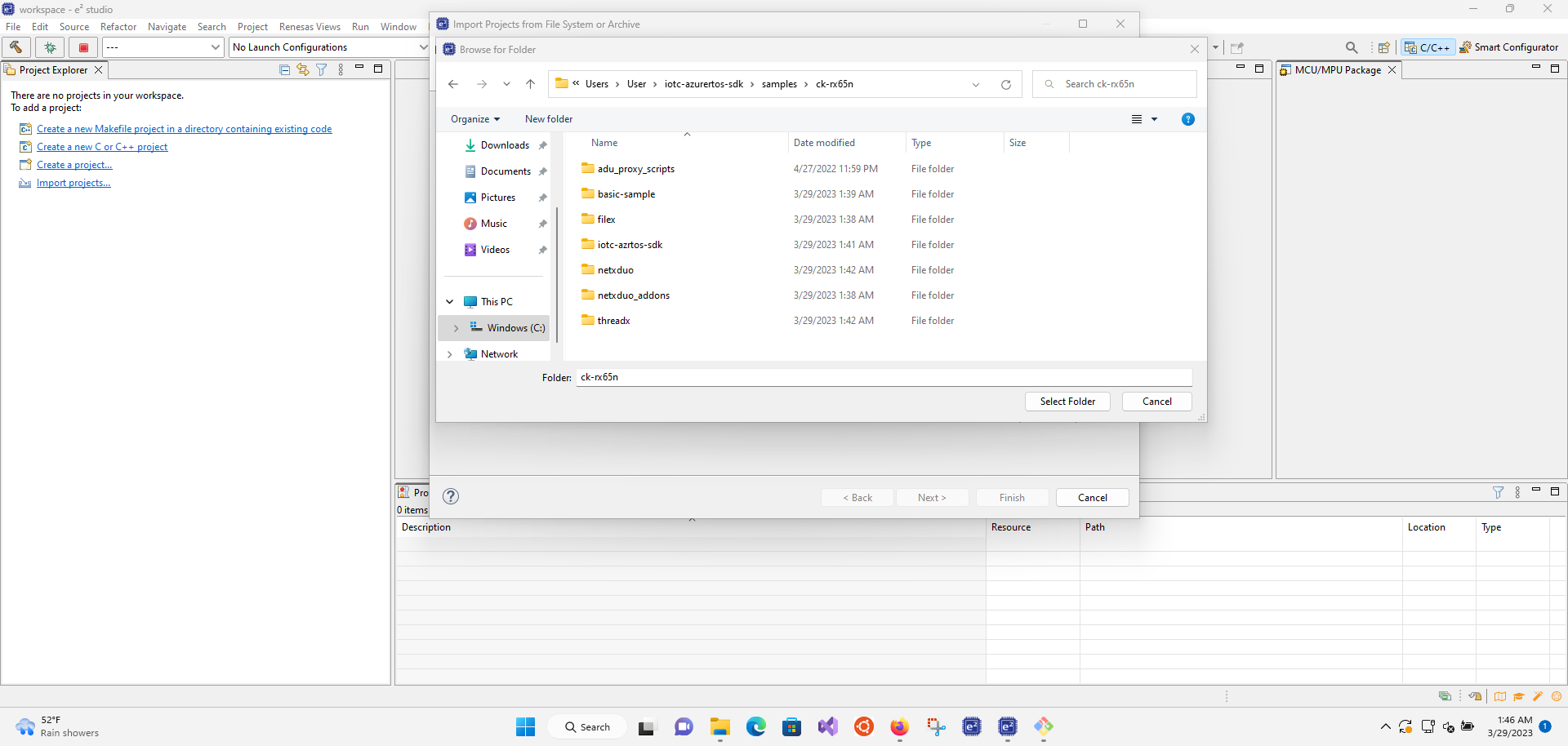Viewport: 1568px width, 746px height.
Task: Go forward in the folder browser
Action: (x=482, y=84)
